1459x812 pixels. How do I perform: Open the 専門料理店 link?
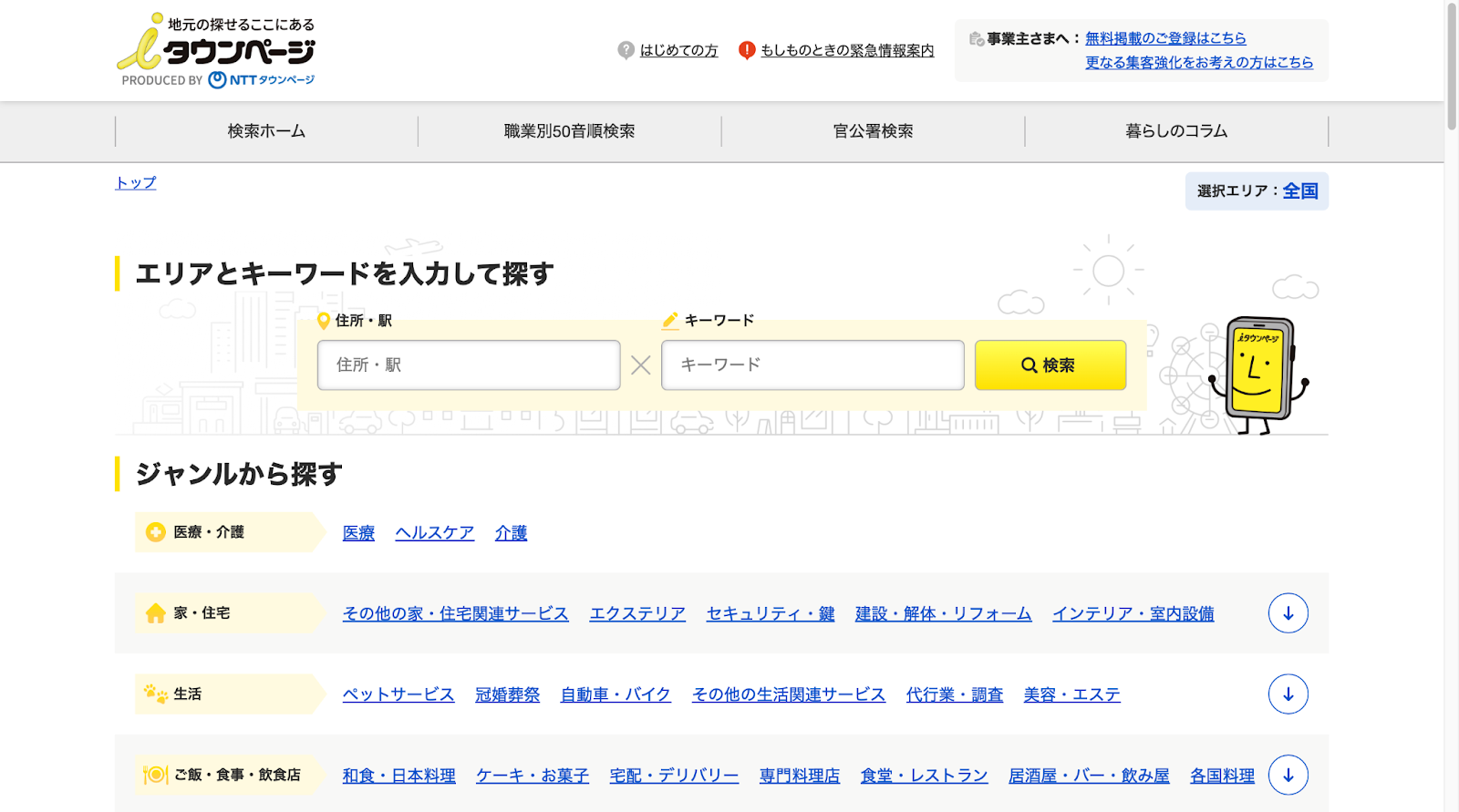click(800, 776)
